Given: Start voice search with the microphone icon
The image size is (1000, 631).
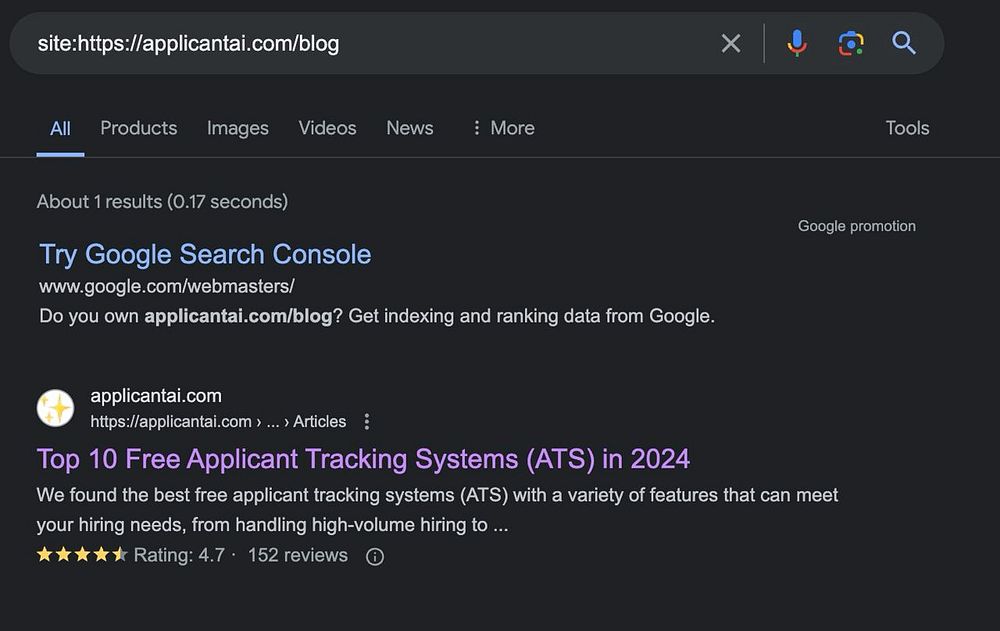Looking at the screenshot, I should coord(797,43).
